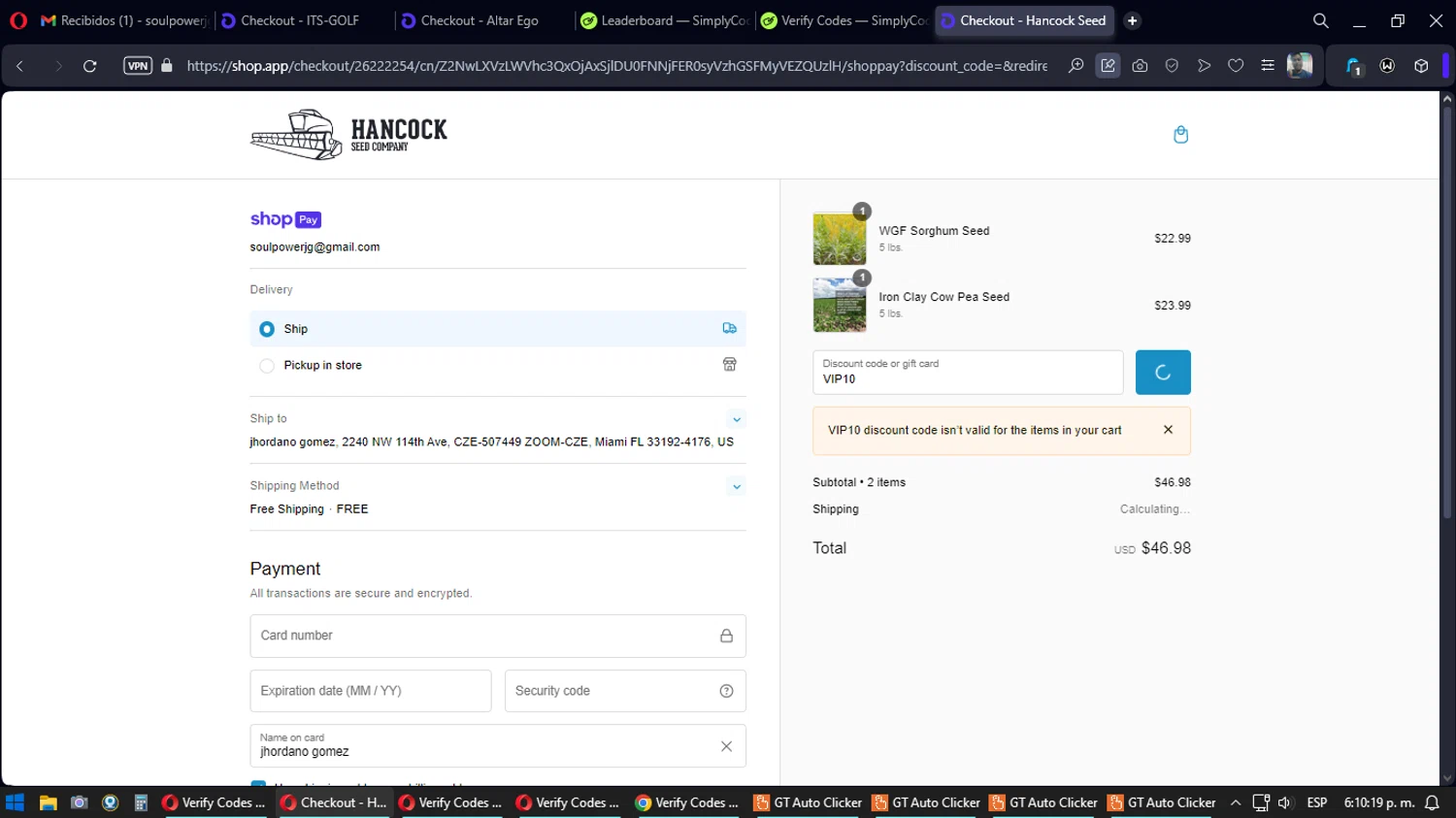Click the card number lock icon

pos(726,637)
